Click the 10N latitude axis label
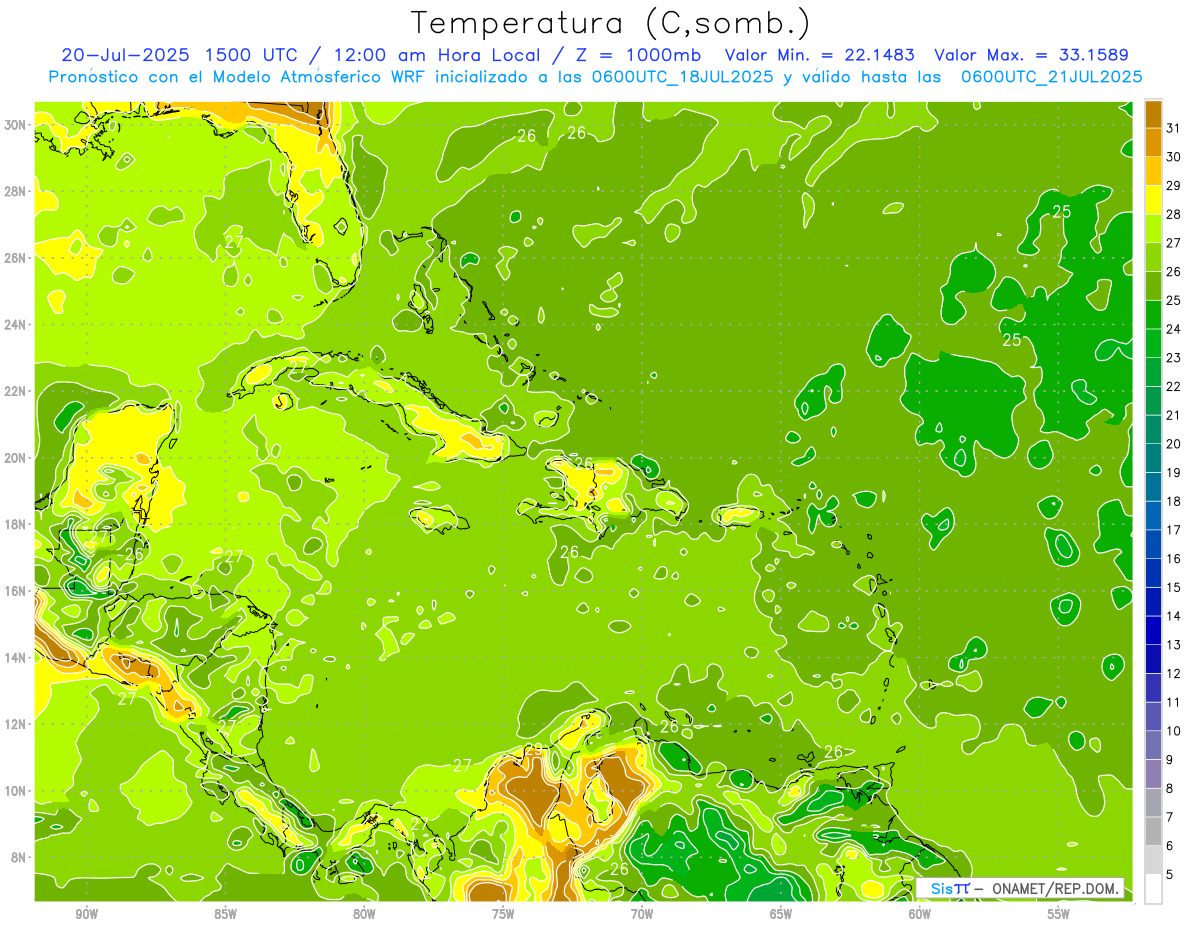This screenshot has width=1200, height=927. (16, 791)
